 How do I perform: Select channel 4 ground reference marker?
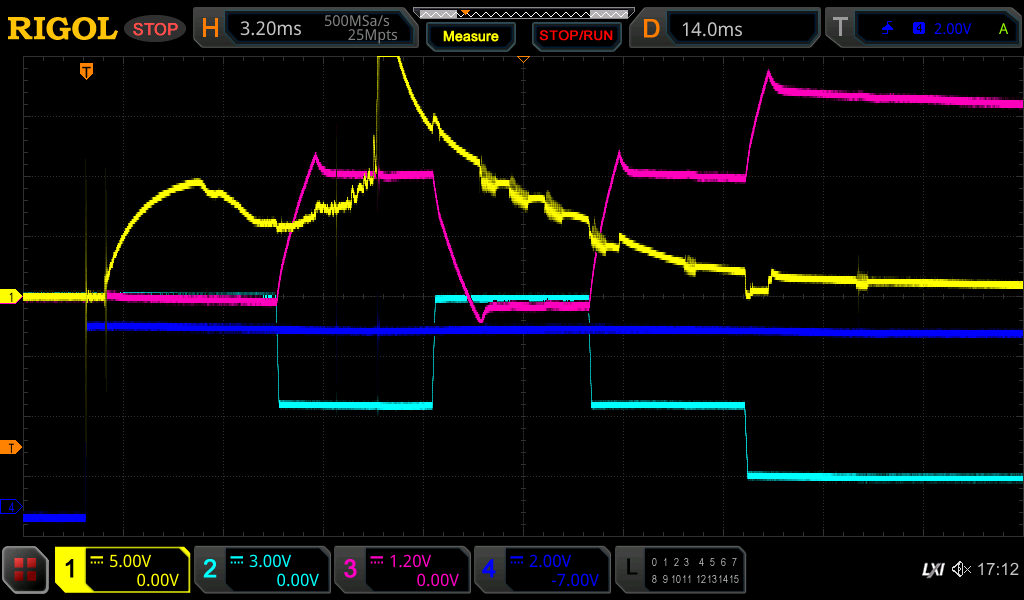pyautogui.click(x=11, y=507)
